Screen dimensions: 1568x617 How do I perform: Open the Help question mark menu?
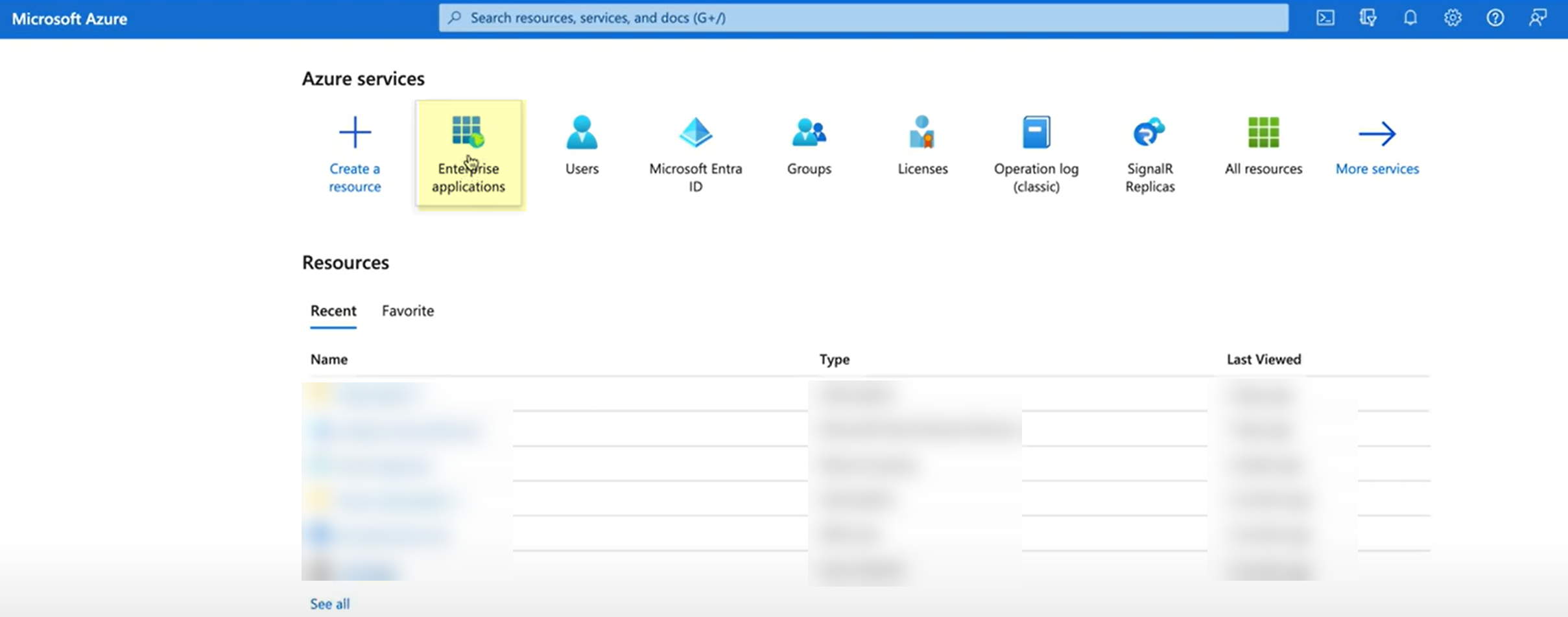point(1495,18)
